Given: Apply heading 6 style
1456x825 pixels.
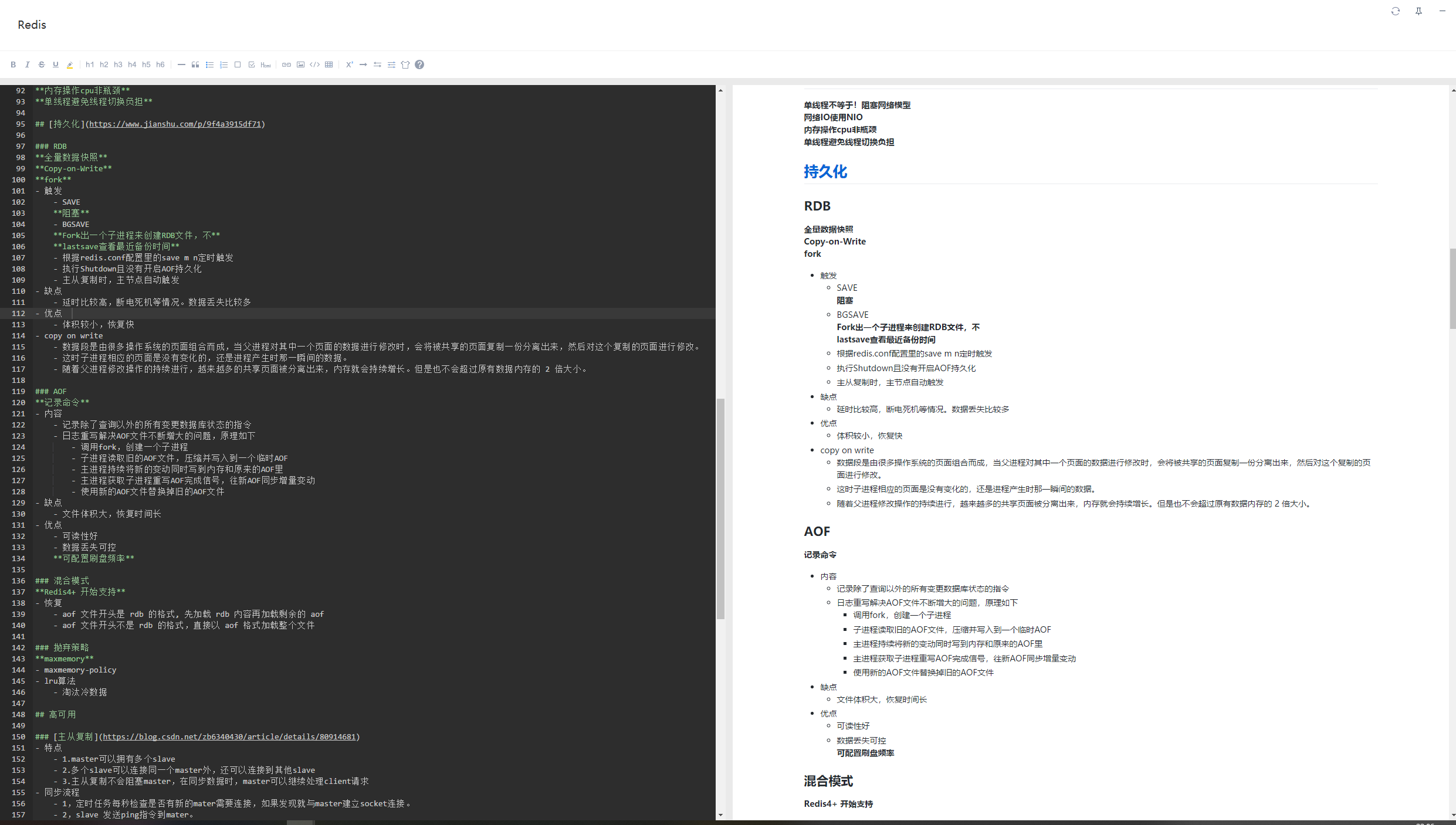Looking at the screenshot, I should coord(160,64).
